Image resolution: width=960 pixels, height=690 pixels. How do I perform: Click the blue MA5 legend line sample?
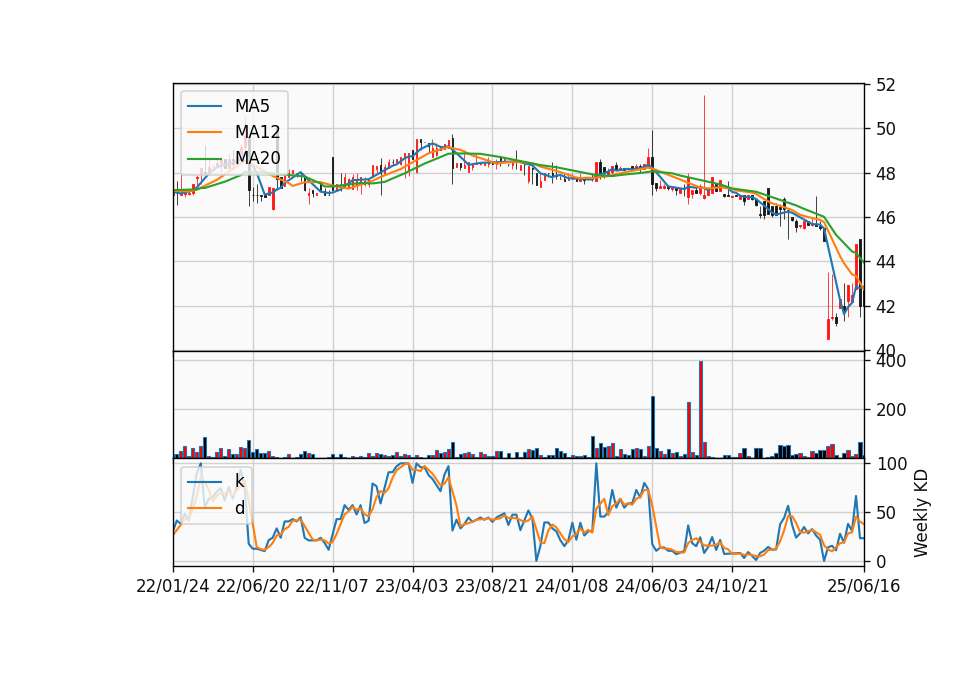tap(204, 106)
